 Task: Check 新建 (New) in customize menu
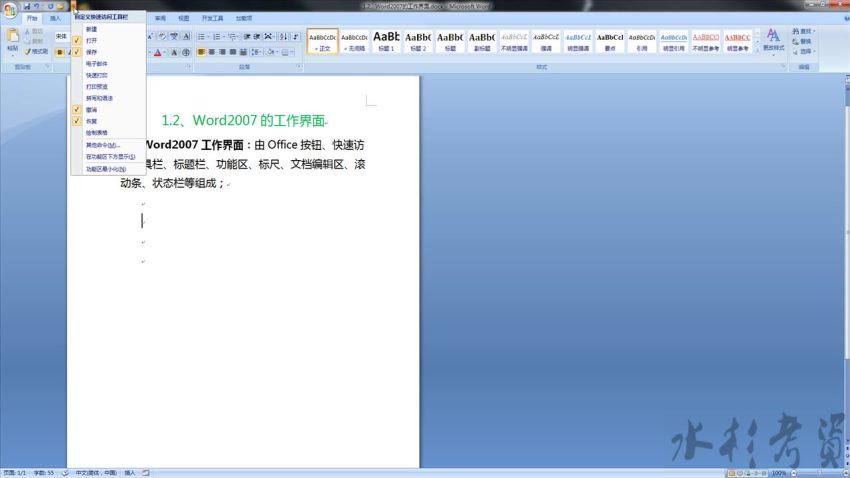tap(108, 29)
